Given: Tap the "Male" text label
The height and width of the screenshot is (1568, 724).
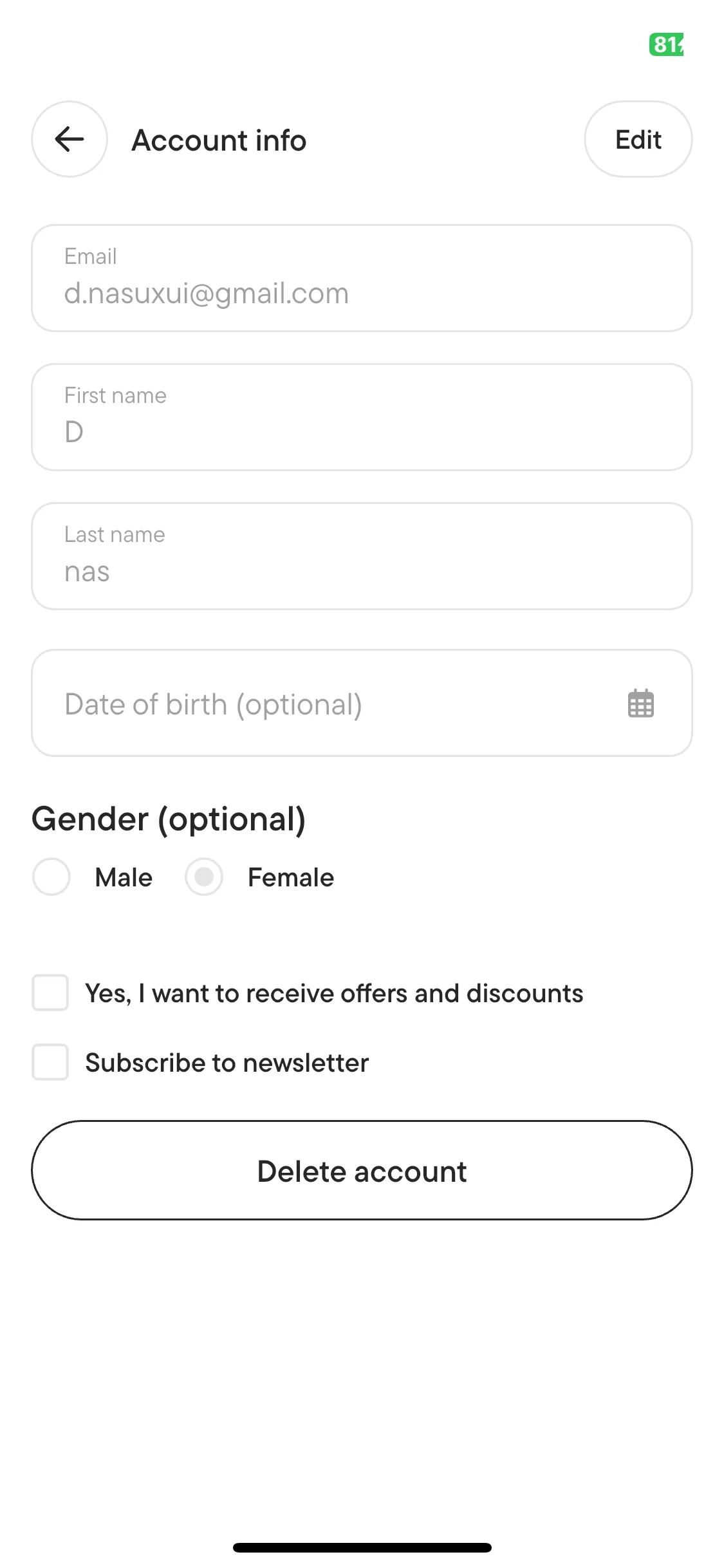Looking at the screenshot, I should (x=124, y=877).
